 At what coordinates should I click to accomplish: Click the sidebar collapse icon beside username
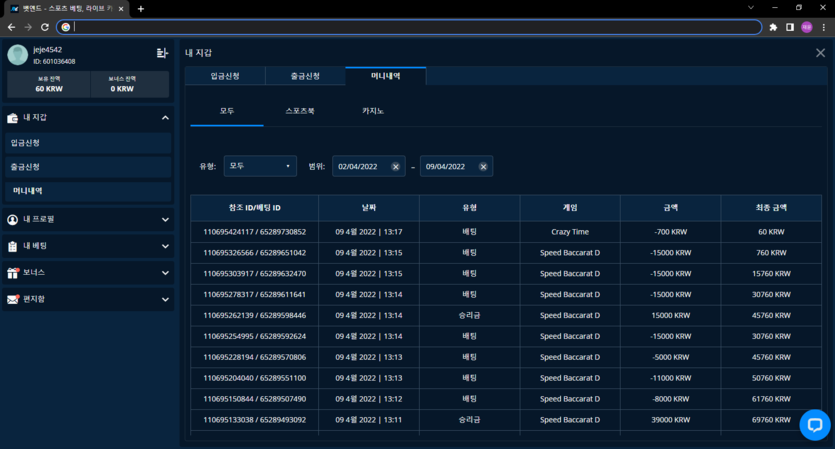coord(162,53)
